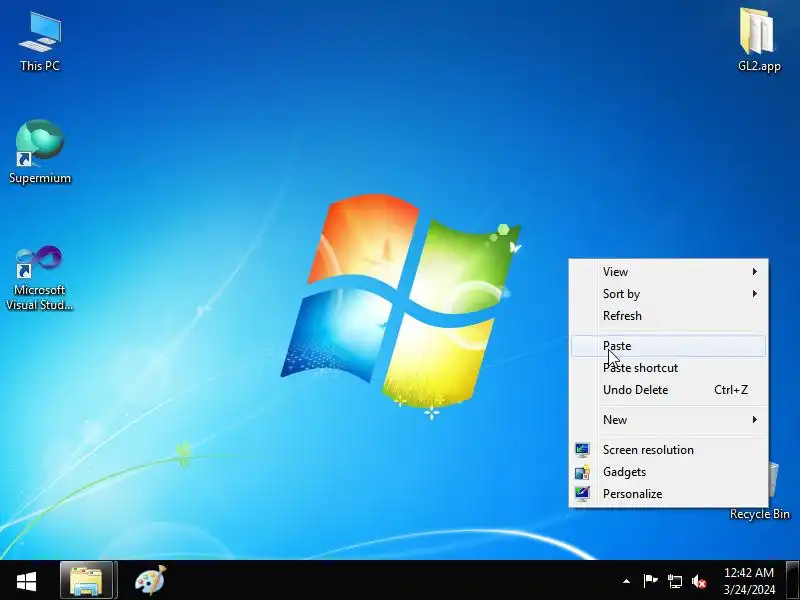Open the network tray icon
The height and width of the screenshot is (600, 800).
(674, 581)
